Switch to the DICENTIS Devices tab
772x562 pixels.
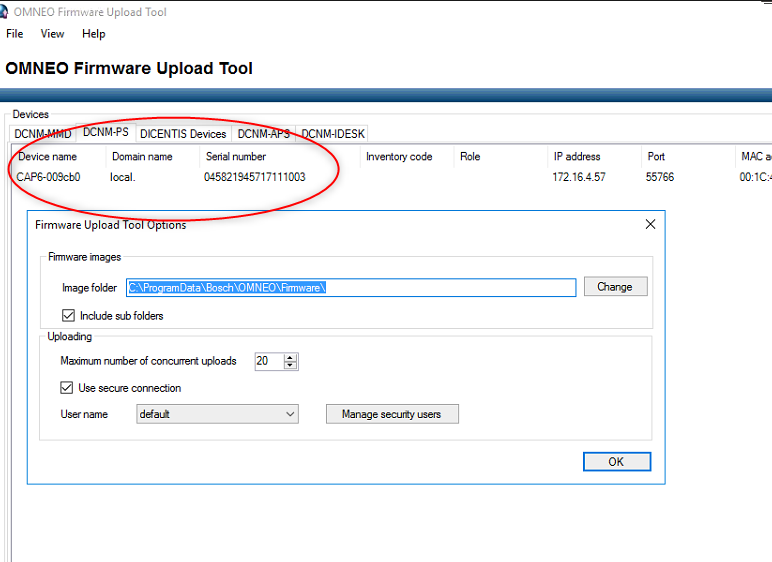[x=183, y=134]
